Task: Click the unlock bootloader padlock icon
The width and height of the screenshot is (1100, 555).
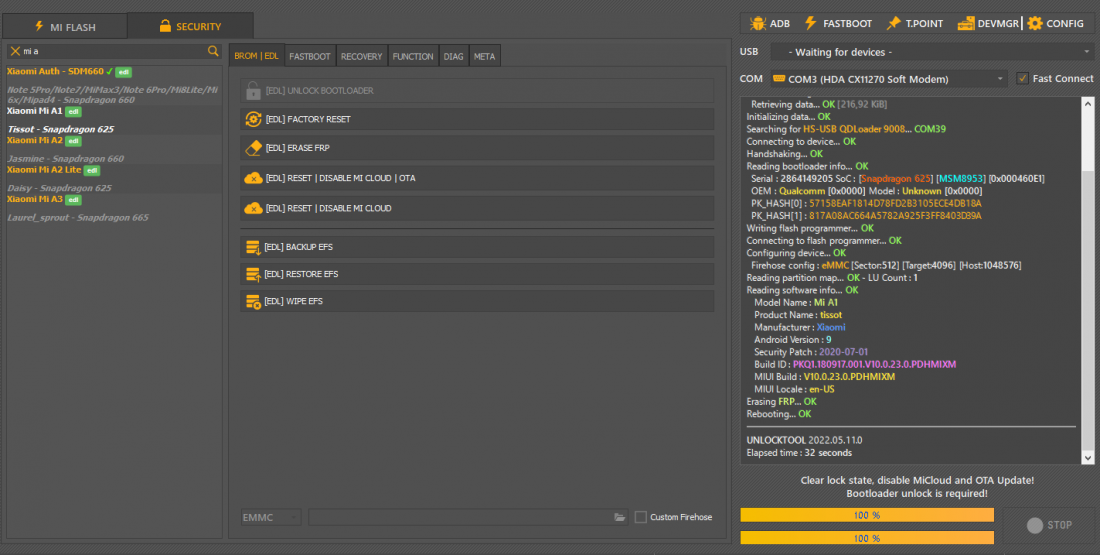Action: coord(253,91)
